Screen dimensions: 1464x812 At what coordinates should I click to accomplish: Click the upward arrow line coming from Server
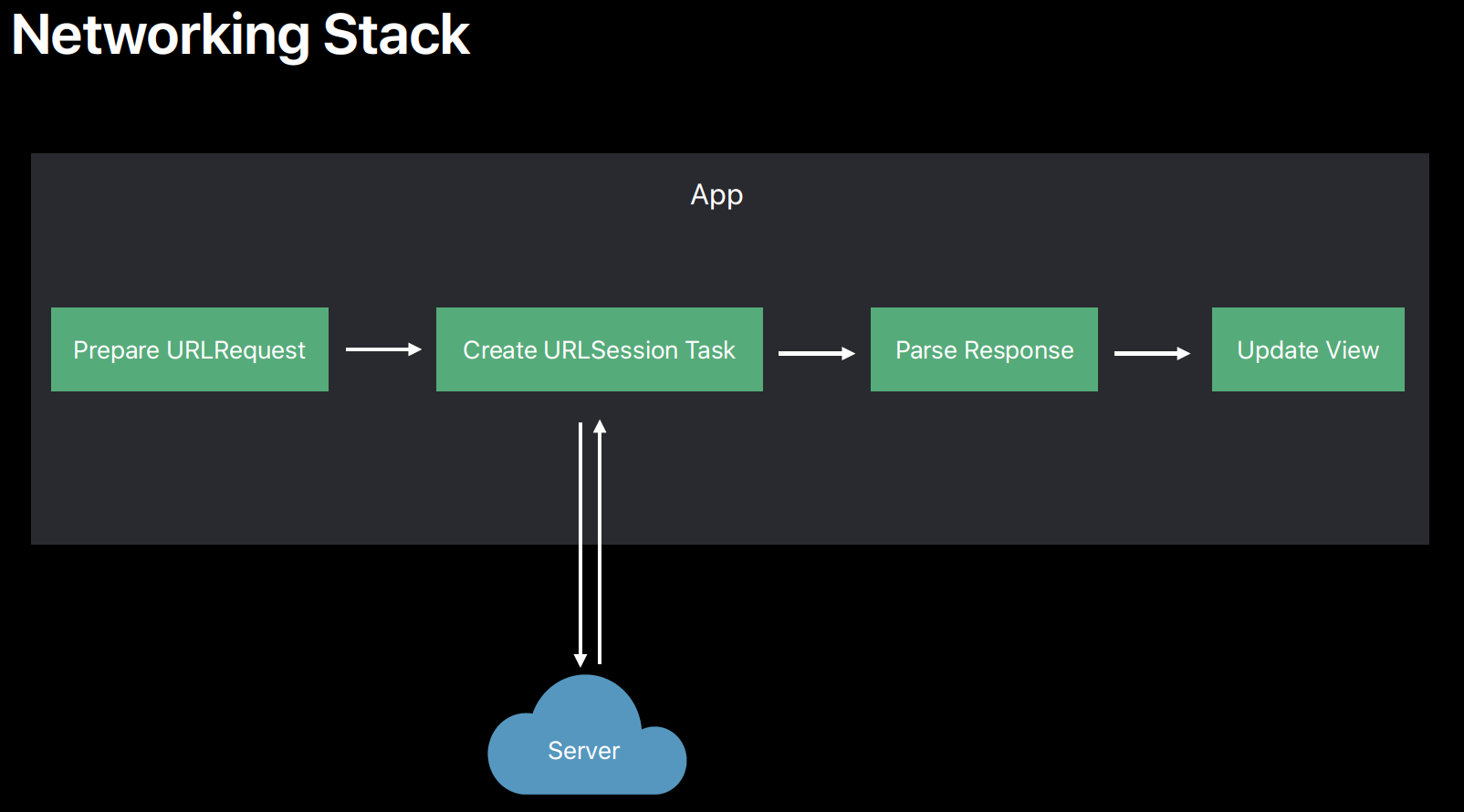(x=600, y=547)
